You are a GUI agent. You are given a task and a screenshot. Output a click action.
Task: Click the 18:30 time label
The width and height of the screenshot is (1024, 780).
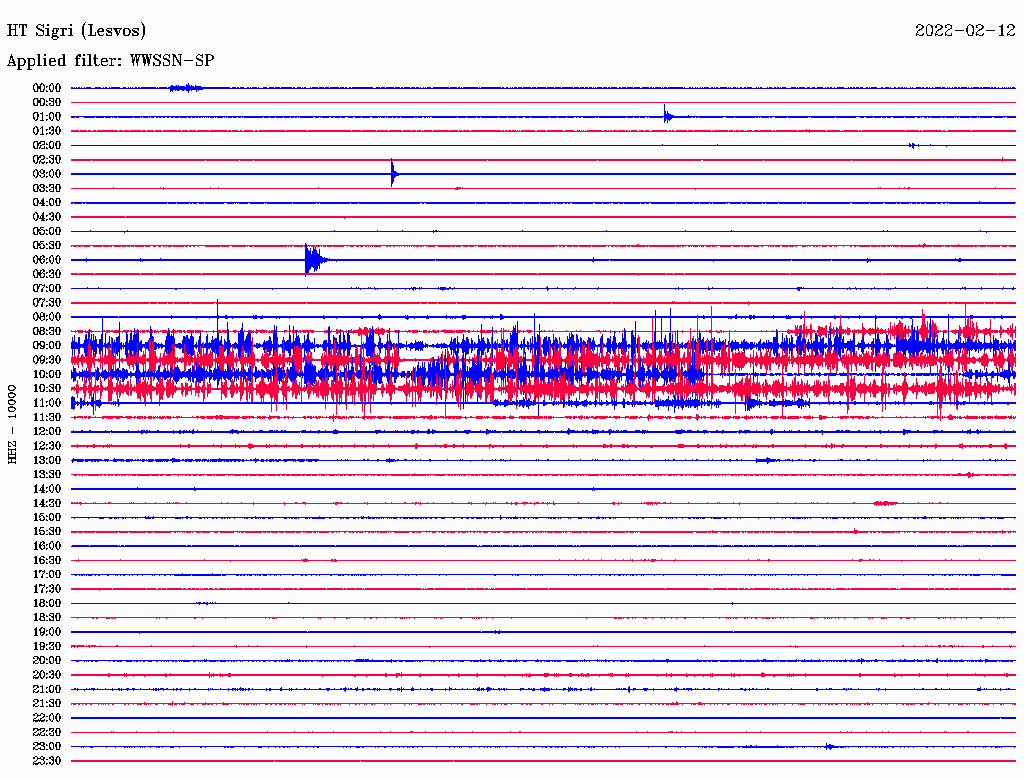click(x=47, y=618)
